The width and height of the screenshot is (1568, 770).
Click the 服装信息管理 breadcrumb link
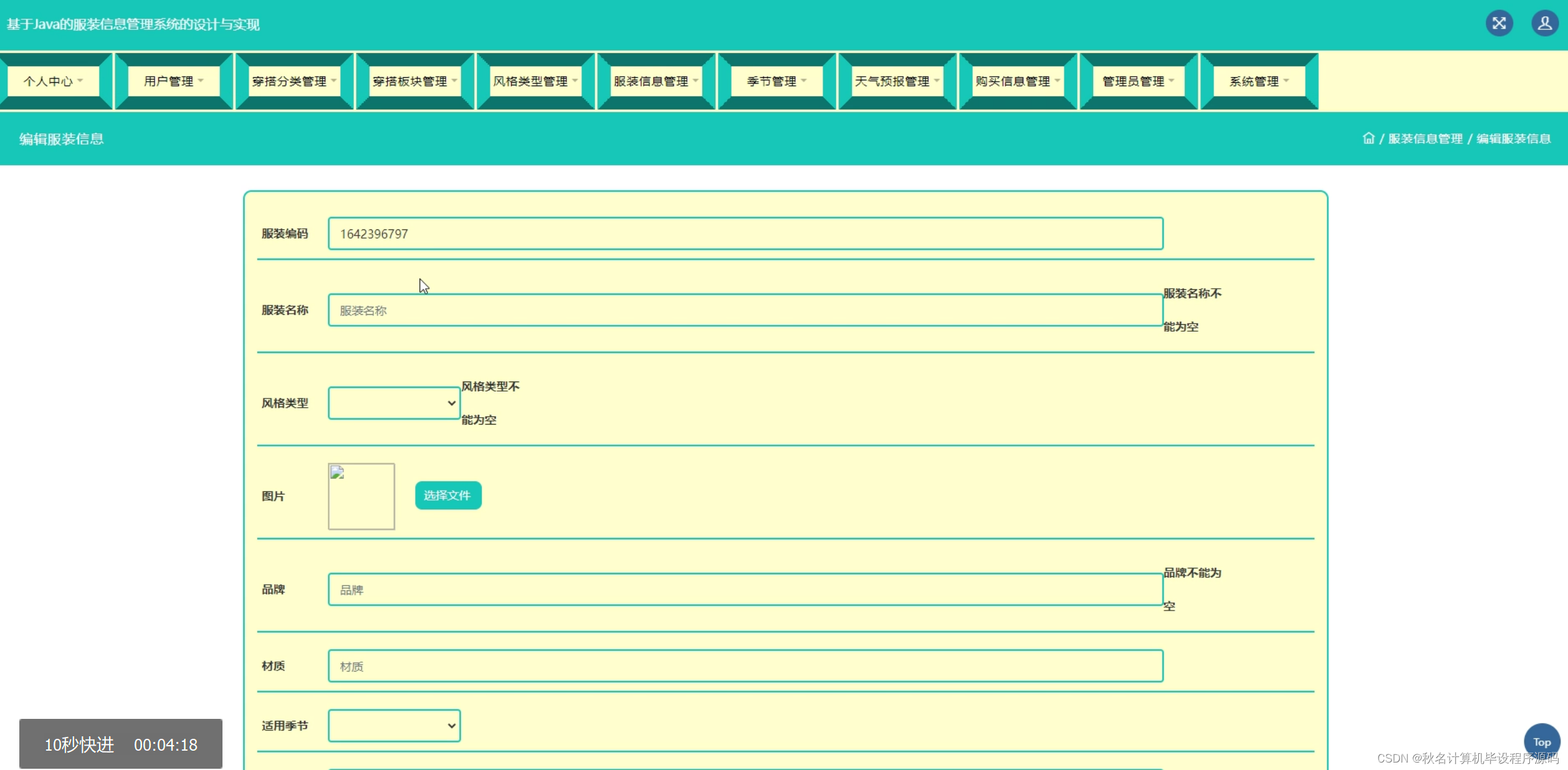point(1425,138)
